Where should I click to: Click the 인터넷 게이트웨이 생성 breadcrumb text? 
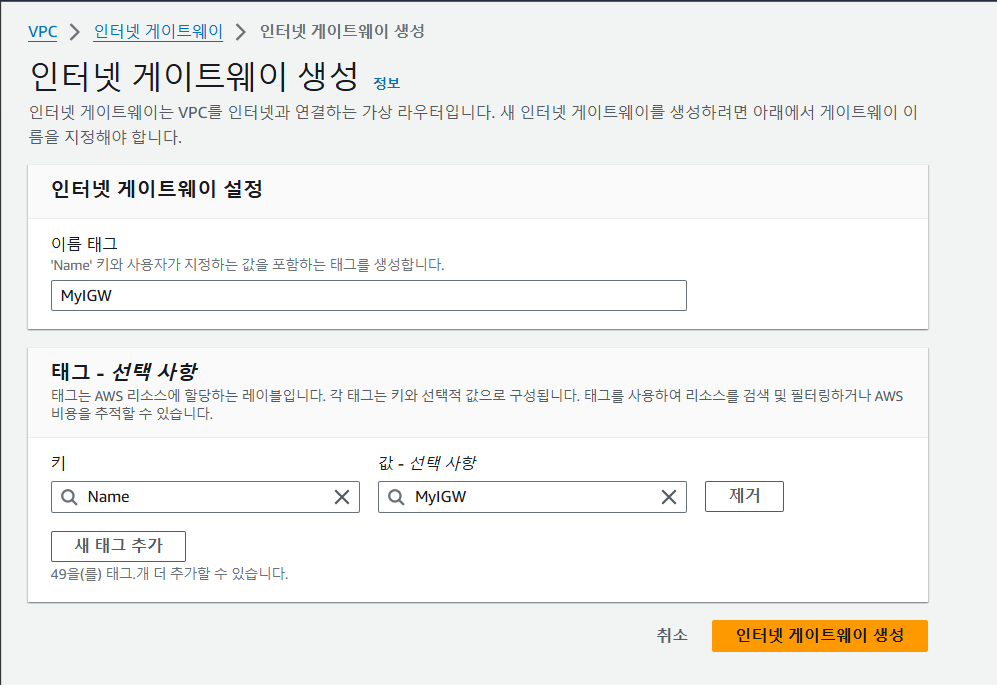(x=342, y=31)
